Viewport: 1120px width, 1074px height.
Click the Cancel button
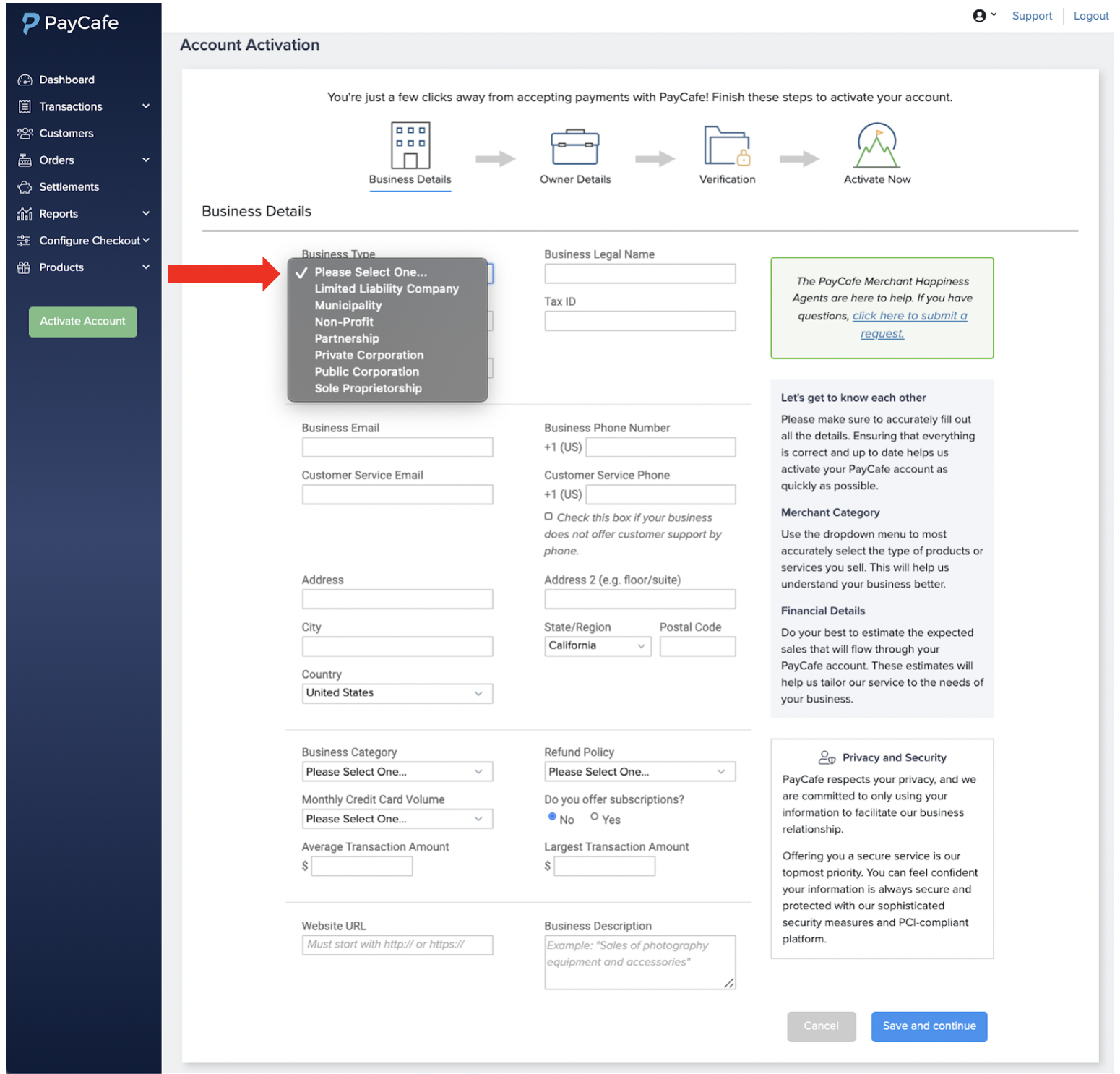click(822, 1026)
